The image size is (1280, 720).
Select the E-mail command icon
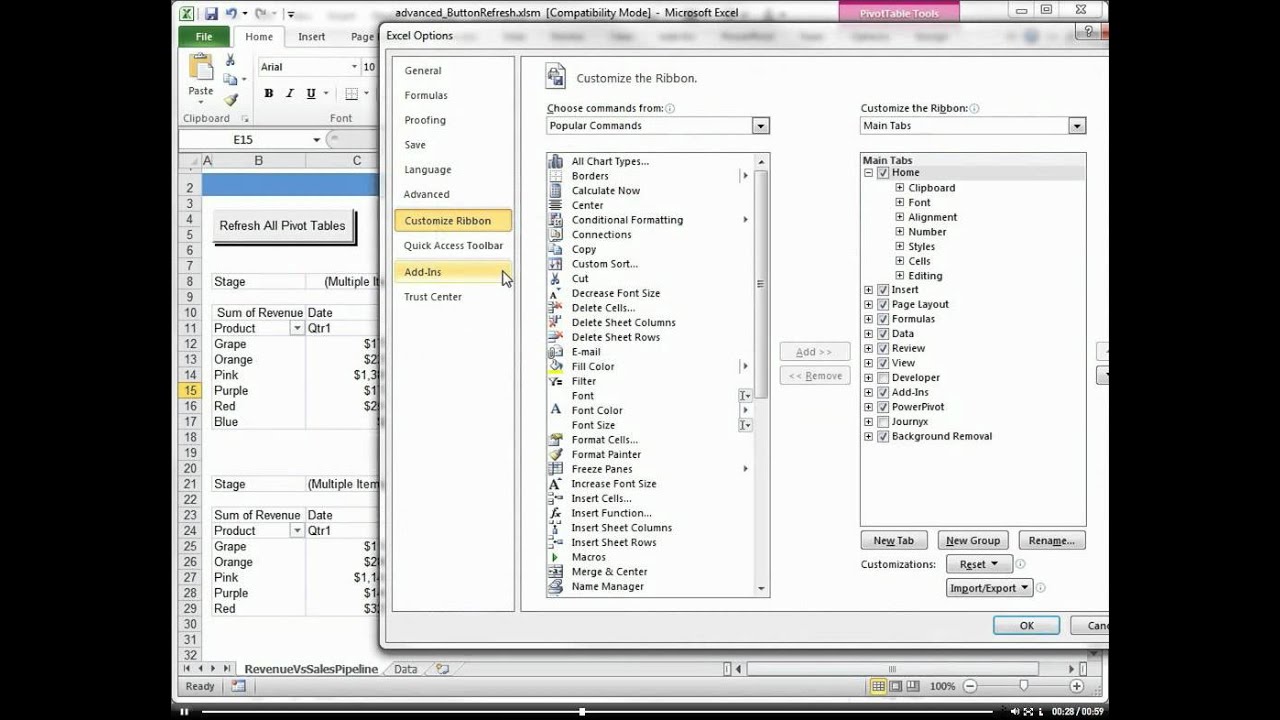556,352
